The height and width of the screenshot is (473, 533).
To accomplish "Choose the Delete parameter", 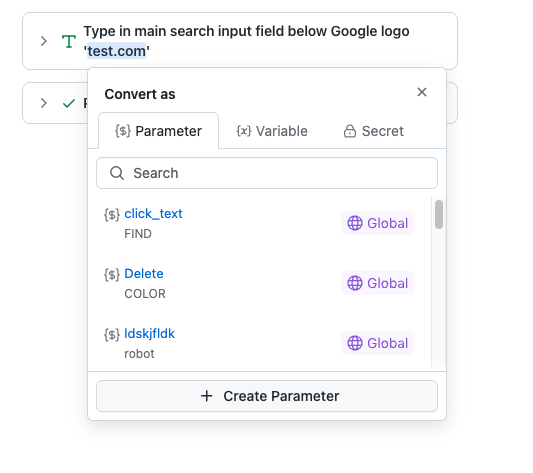I will 259,283.
